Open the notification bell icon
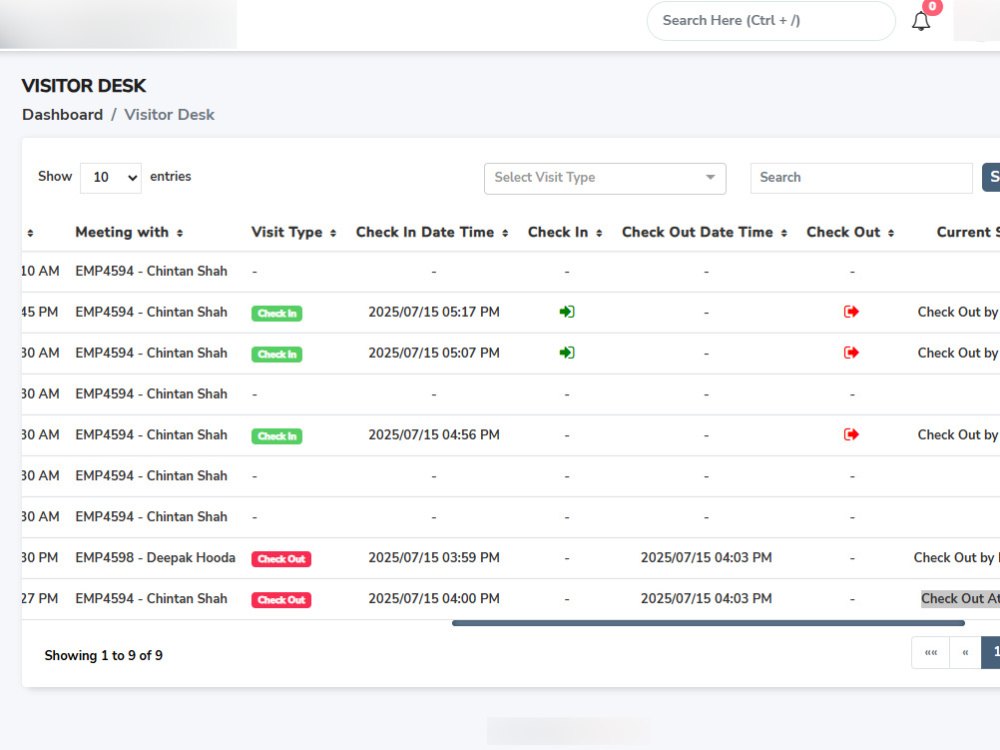Image resolution: width=1000 pixels, height=750 pixels. pyautogui.click(x=920, y=22)
